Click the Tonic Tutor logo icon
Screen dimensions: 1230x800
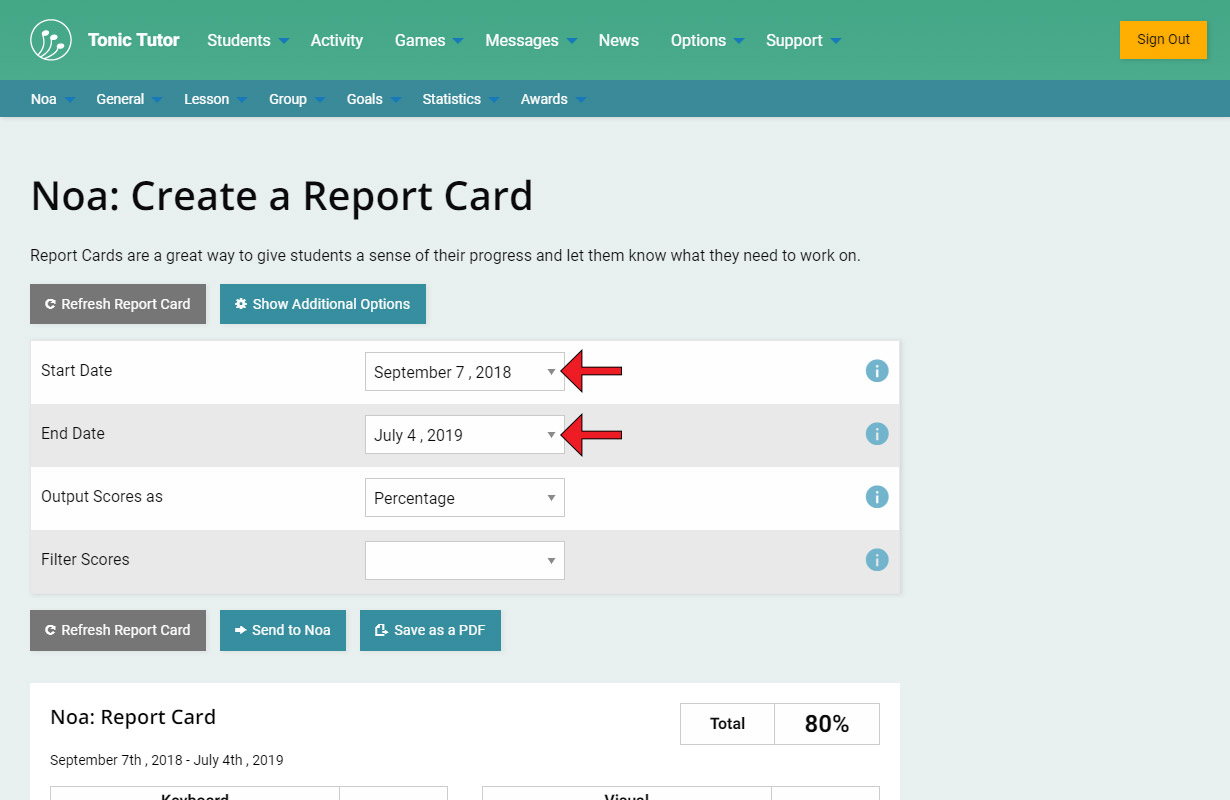51,40
